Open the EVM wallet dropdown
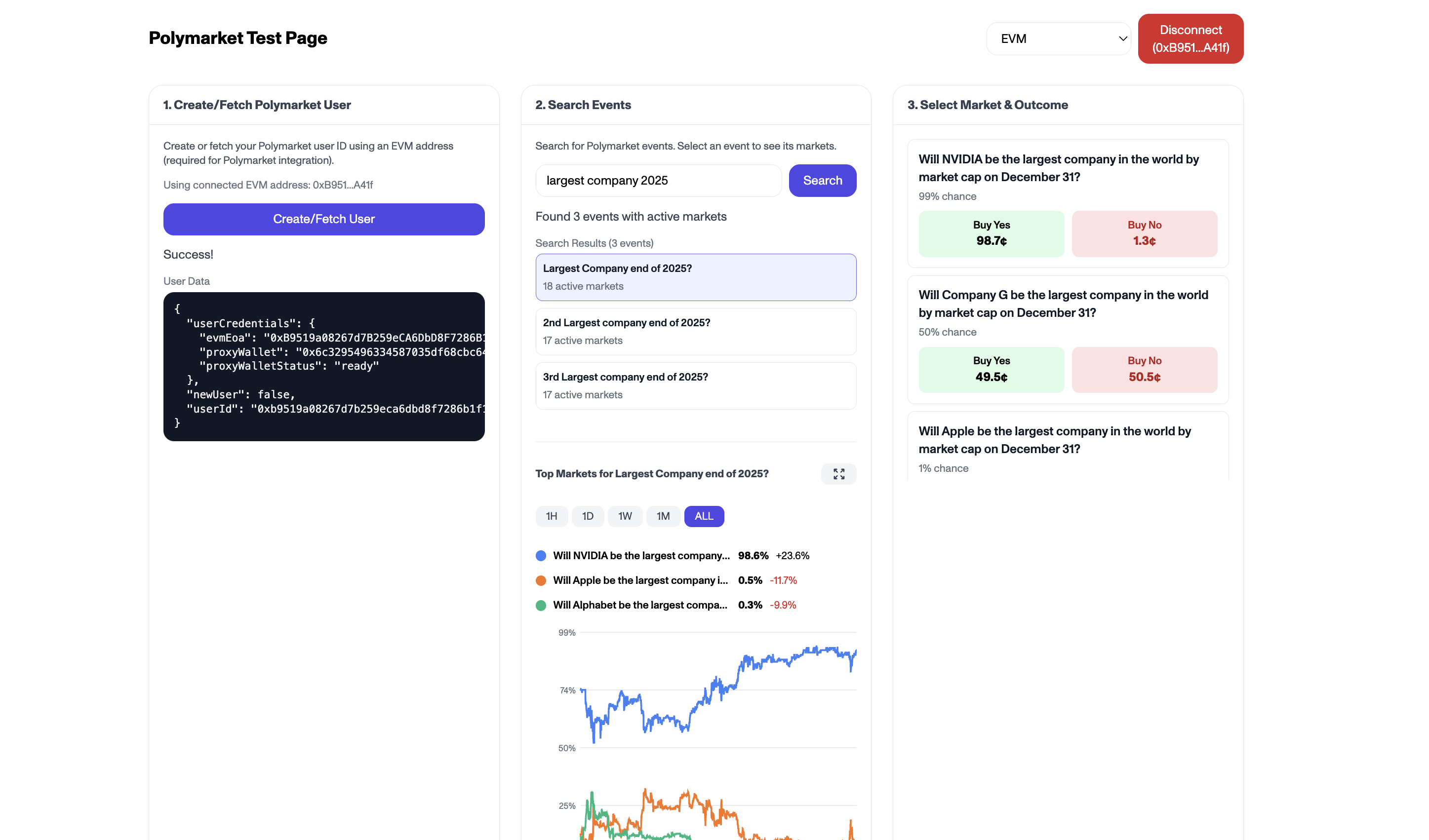This screenshot has height=840, width=1429. tap(1058, 38)
